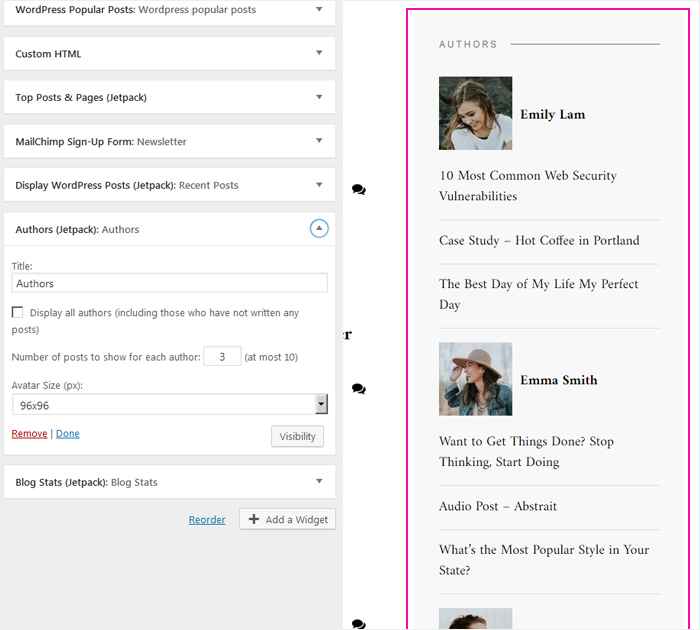
Task: Open The Best Day of My Life post
Action: [x=538, y=294]
